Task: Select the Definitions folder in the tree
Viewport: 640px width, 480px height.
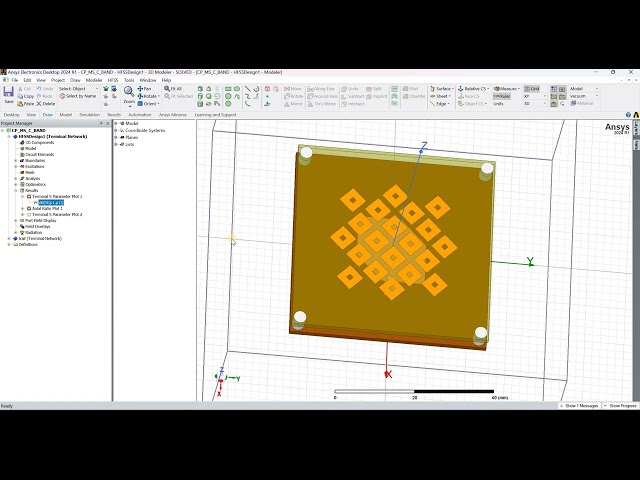Action: [x=28, y=244]
